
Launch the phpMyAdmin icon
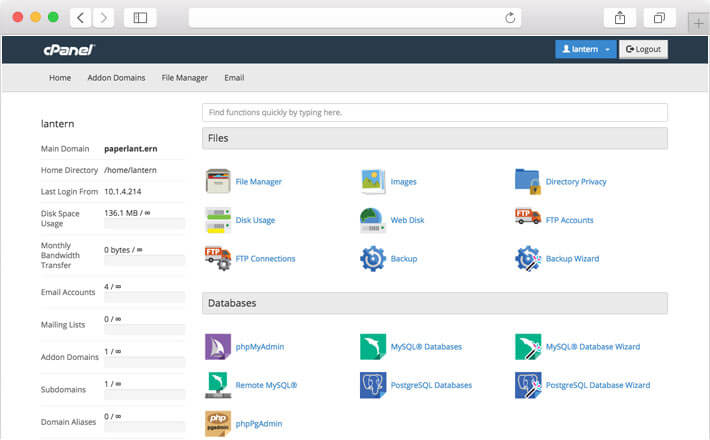pos(218,347)
